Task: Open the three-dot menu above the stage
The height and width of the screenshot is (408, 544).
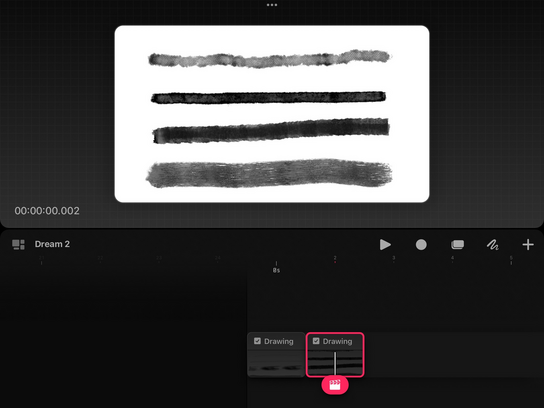Action: 272,5
